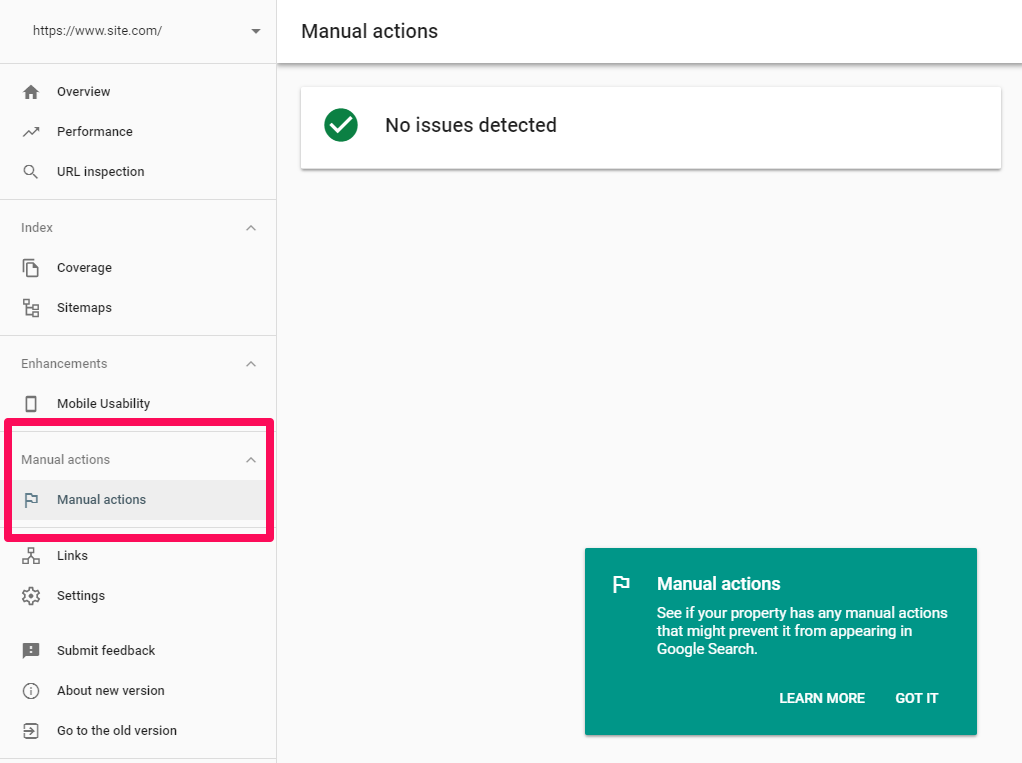1022x763 pixels.
Task: Click the Sitemaps tree icon
Action: 31,308
